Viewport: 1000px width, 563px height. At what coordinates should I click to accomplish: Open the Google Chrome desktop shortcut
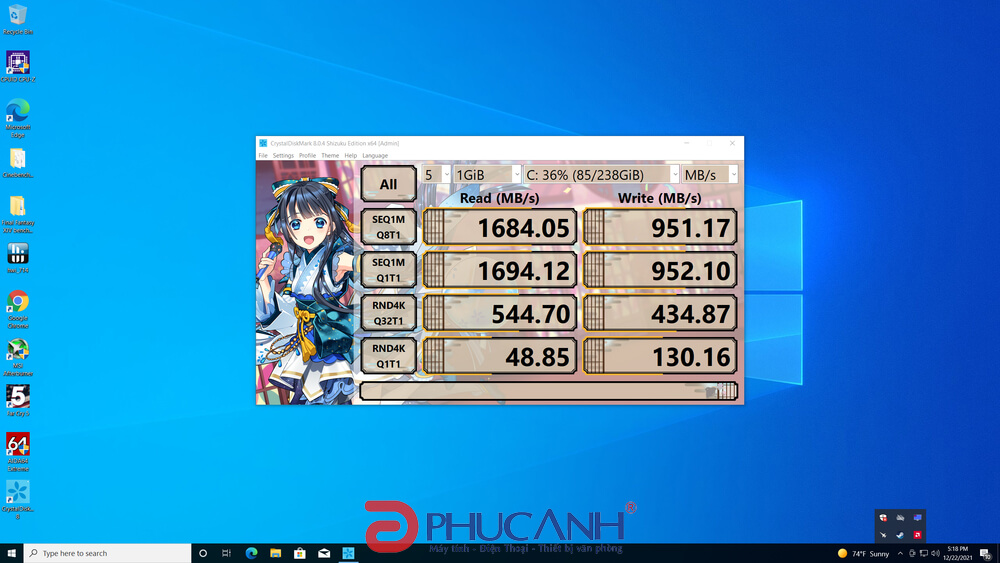point(18,309)
